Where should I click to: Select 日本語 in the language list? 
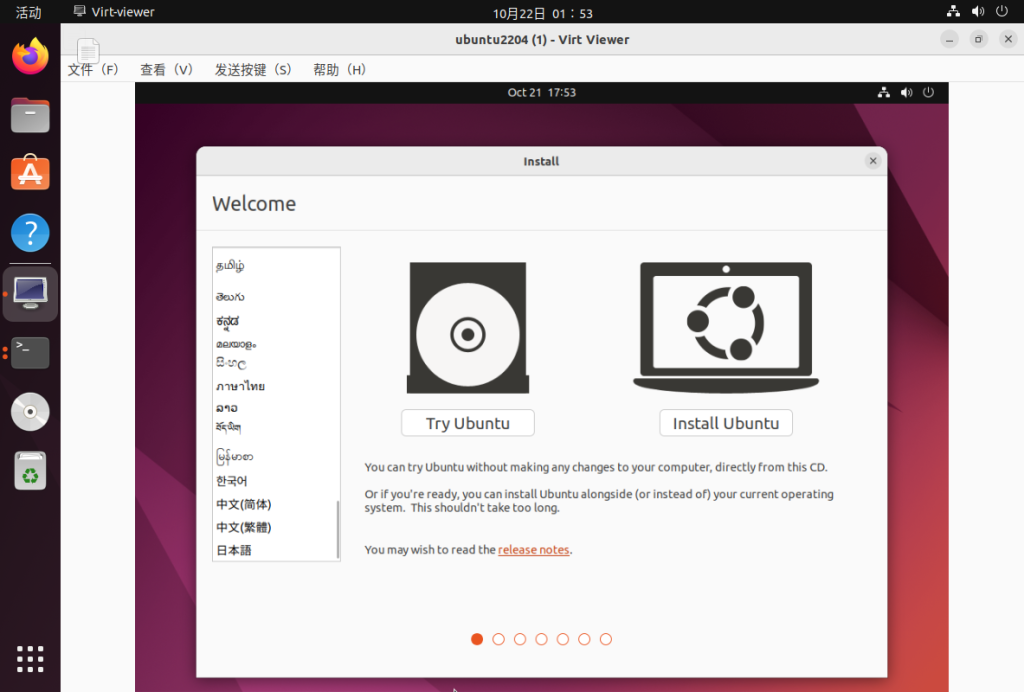click(x=234, y=551)
